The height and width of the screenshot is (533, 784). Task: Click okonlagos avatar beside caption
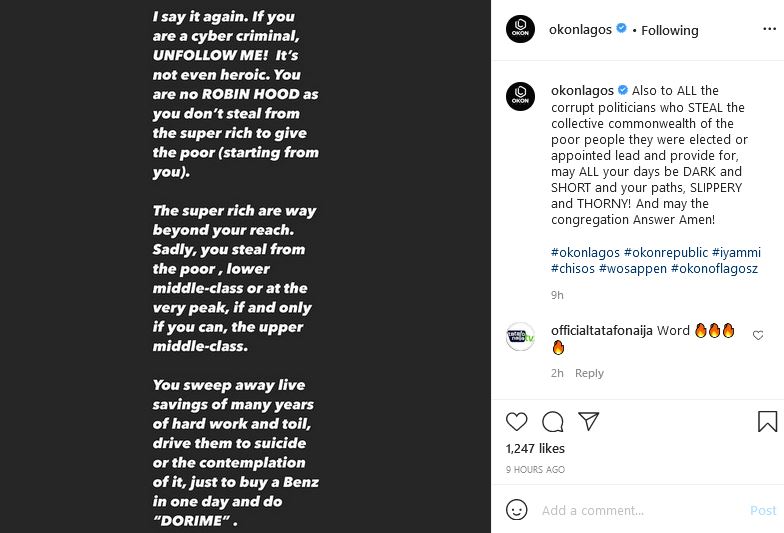(x=521, y=97)
